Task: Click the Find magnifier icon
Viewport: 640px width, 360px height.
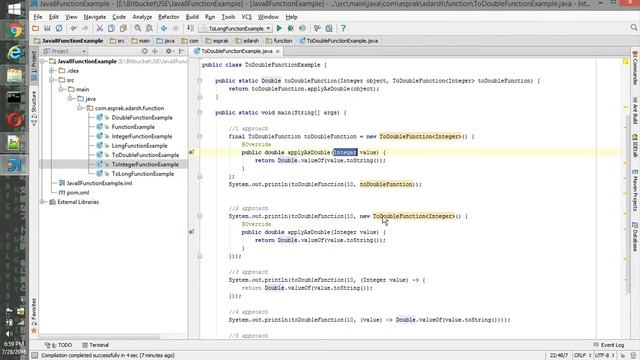Action: 138,29
